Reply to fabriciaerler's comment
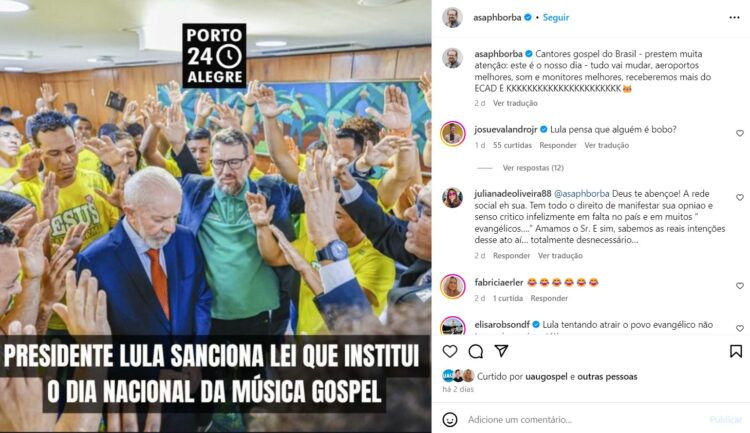Image resolution: width=750 pixels, height=433 pixels. [549, 298]
